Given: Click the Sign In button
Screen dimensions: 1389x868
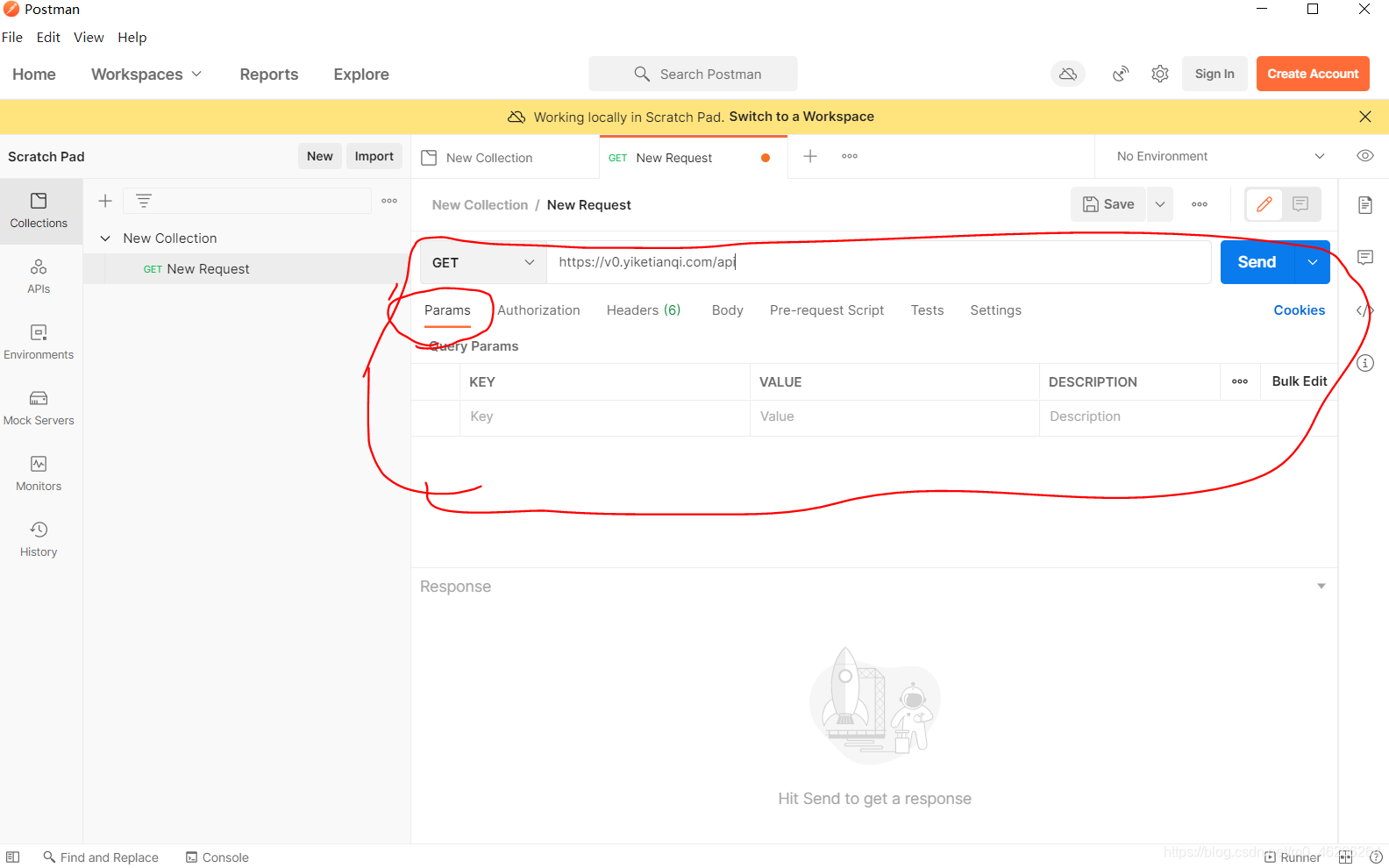Looking at the screenshot, I should pyautogui.click(x=1214, y=74).
